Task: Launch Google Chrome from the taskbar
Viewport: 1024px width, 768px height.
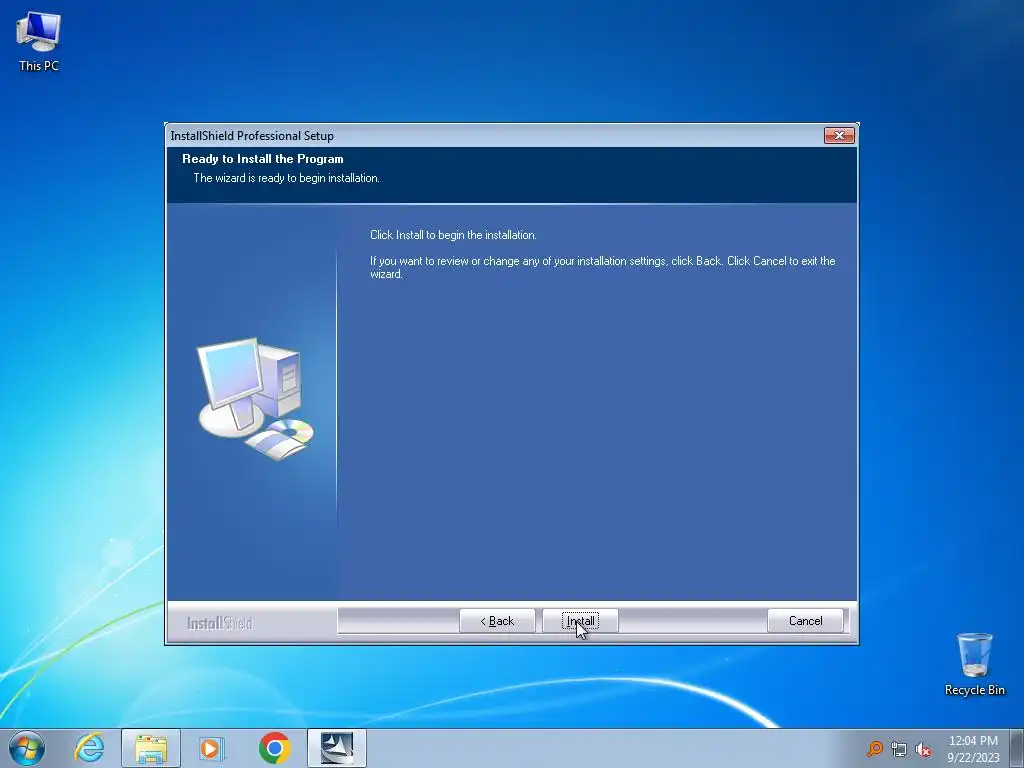Action: (274, 748)
